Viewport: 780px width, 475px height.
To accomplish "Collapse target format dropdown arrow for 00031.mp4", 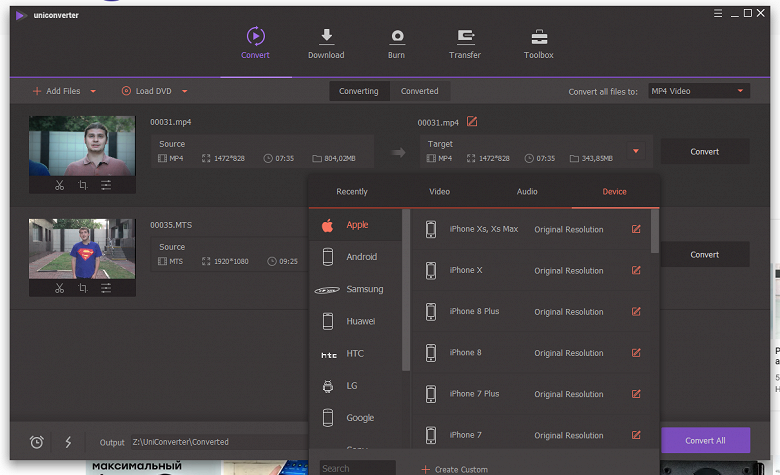I will click(x=636, y=151).
